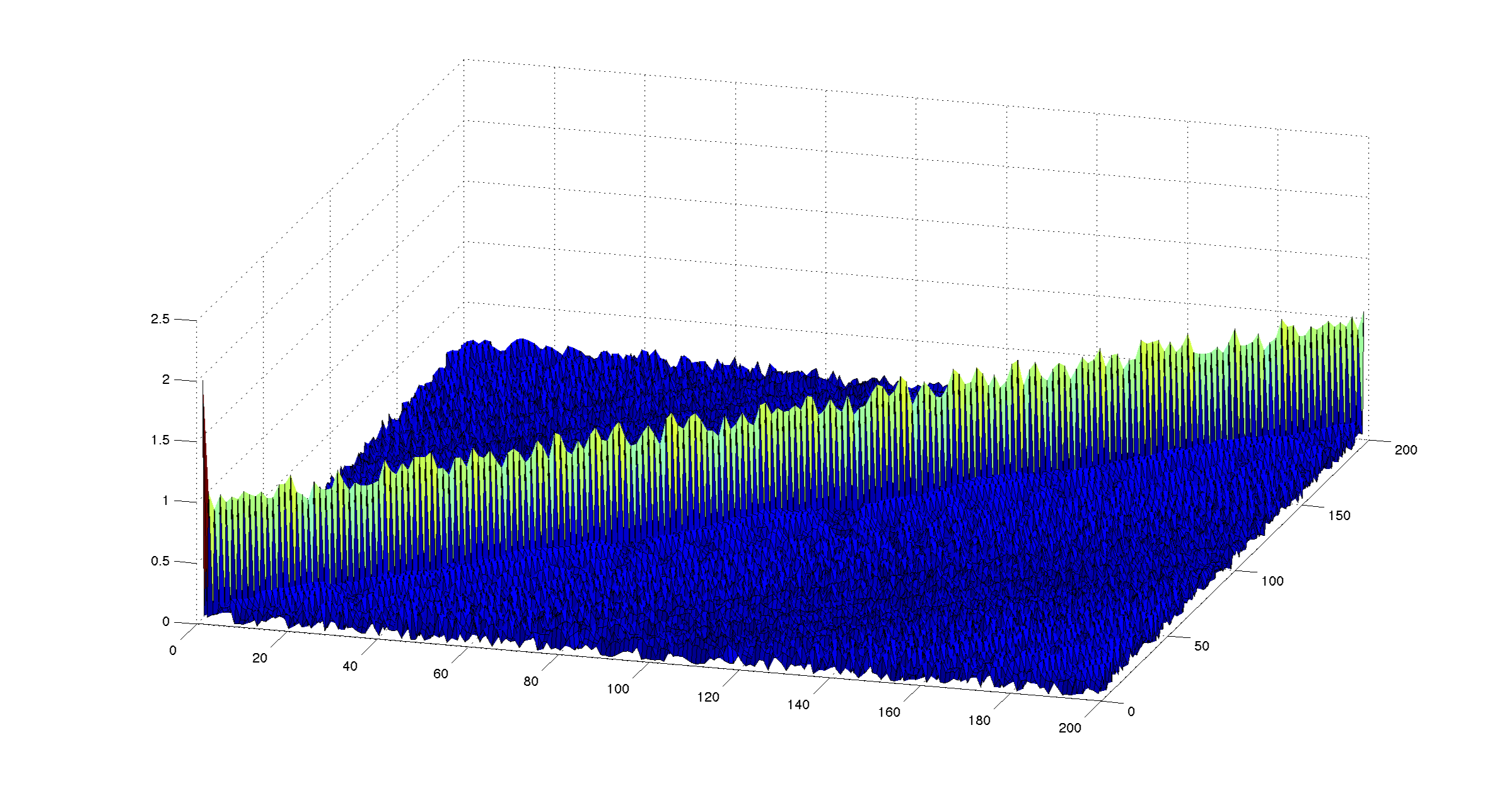The height and width of the screenshot is (788, 1512).
Task: Click the 50 tick label on right axis
Action: 1202,646
